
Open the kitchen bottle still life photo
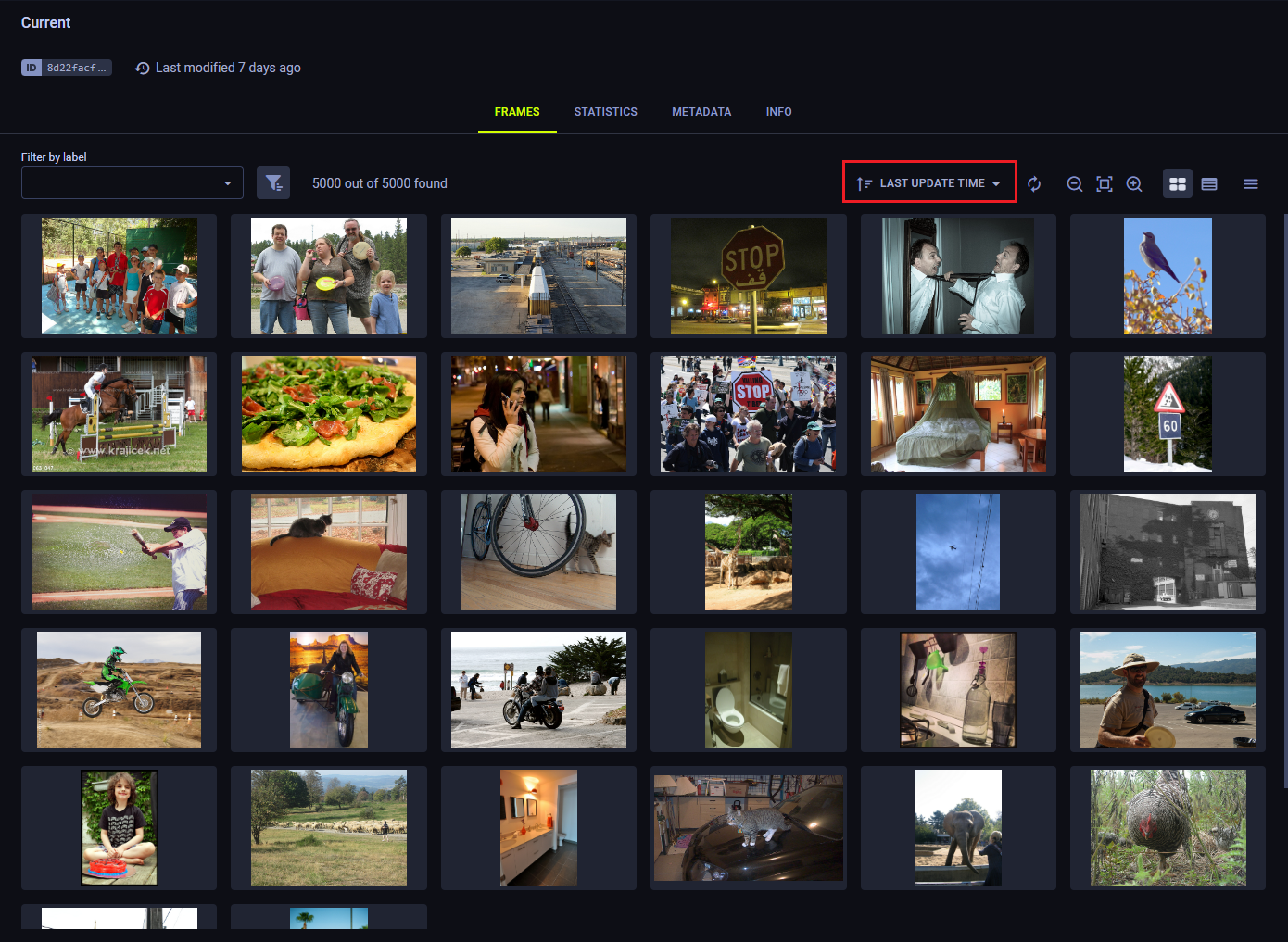tap(958, 690)
